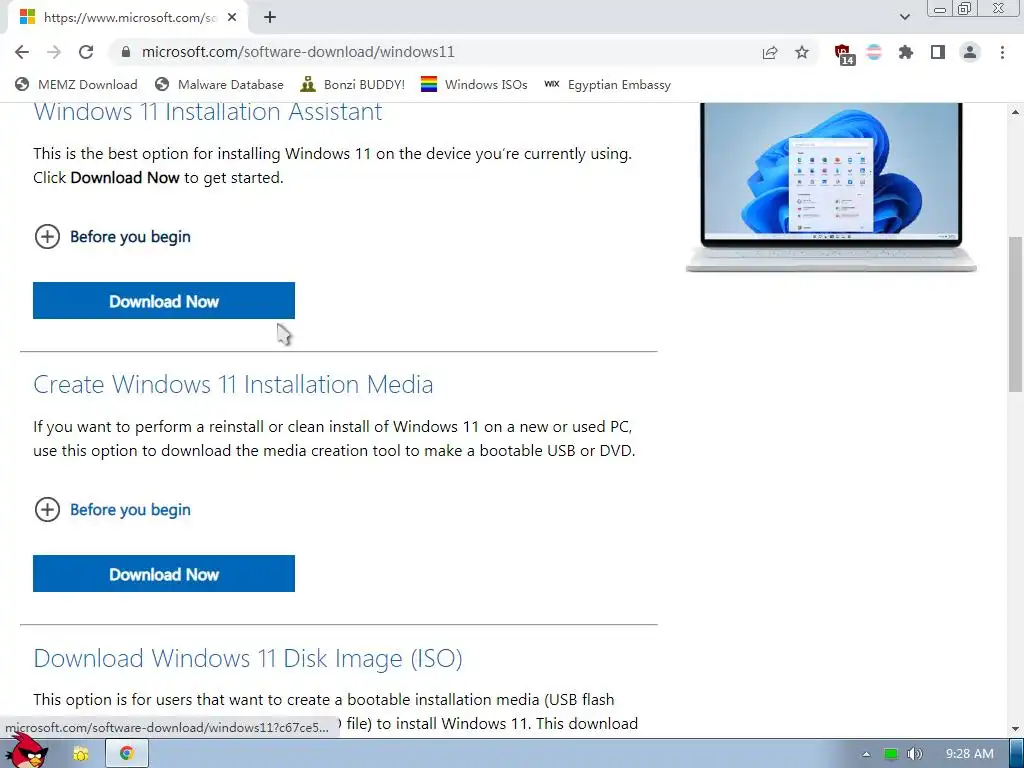Click the scrollbar up arrow

(x=1015, y=112)
